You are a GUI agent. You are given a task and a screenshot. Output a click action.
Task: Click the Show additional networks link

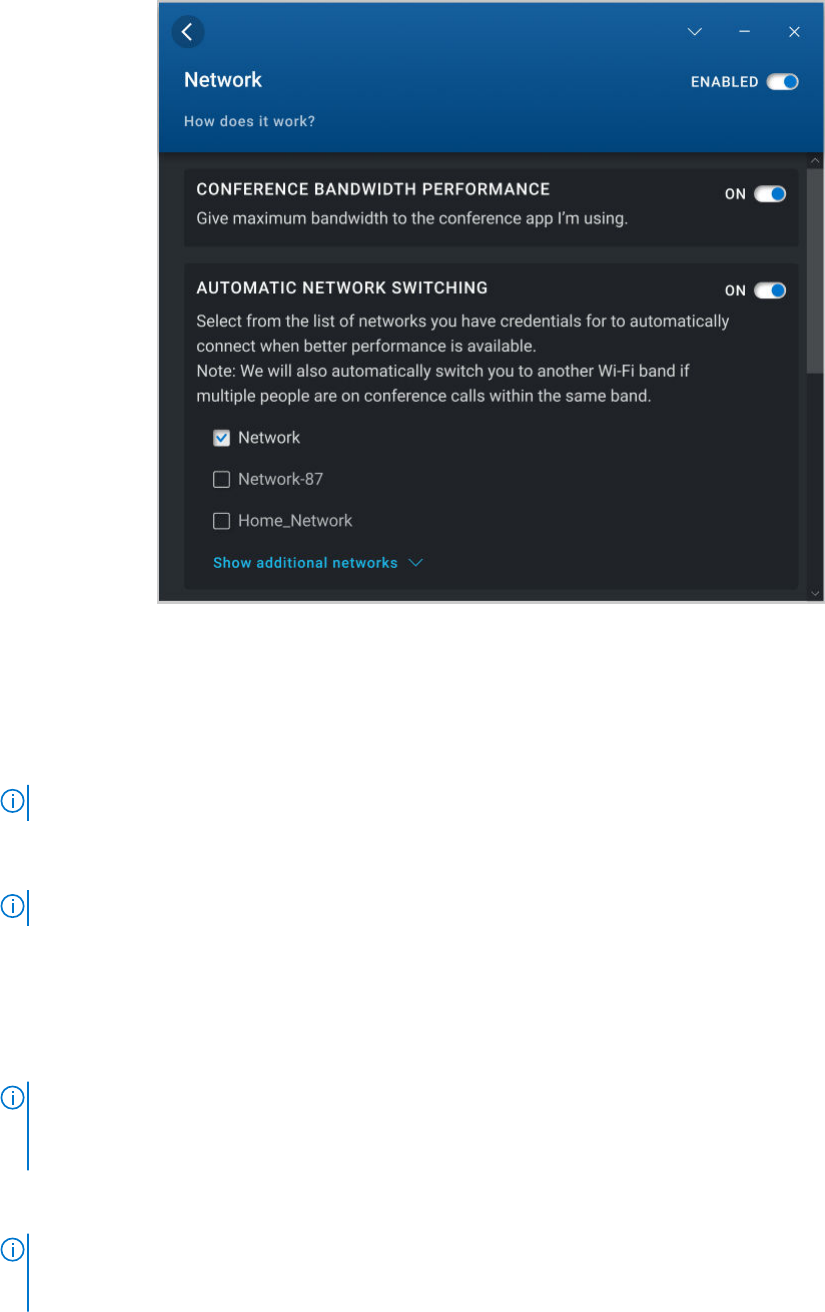305,563
